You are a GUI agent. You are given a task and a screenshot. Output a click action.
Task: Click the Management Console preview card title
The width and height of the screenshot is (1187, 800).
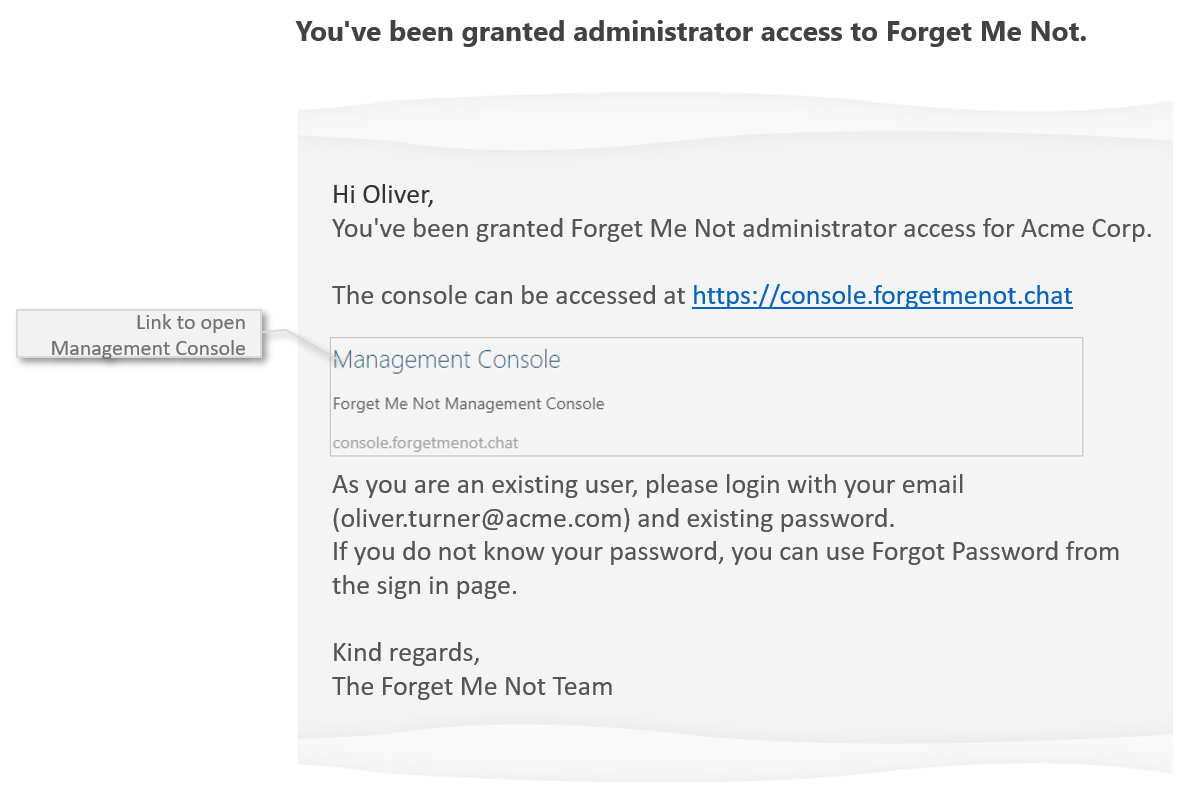coord(446,360)
